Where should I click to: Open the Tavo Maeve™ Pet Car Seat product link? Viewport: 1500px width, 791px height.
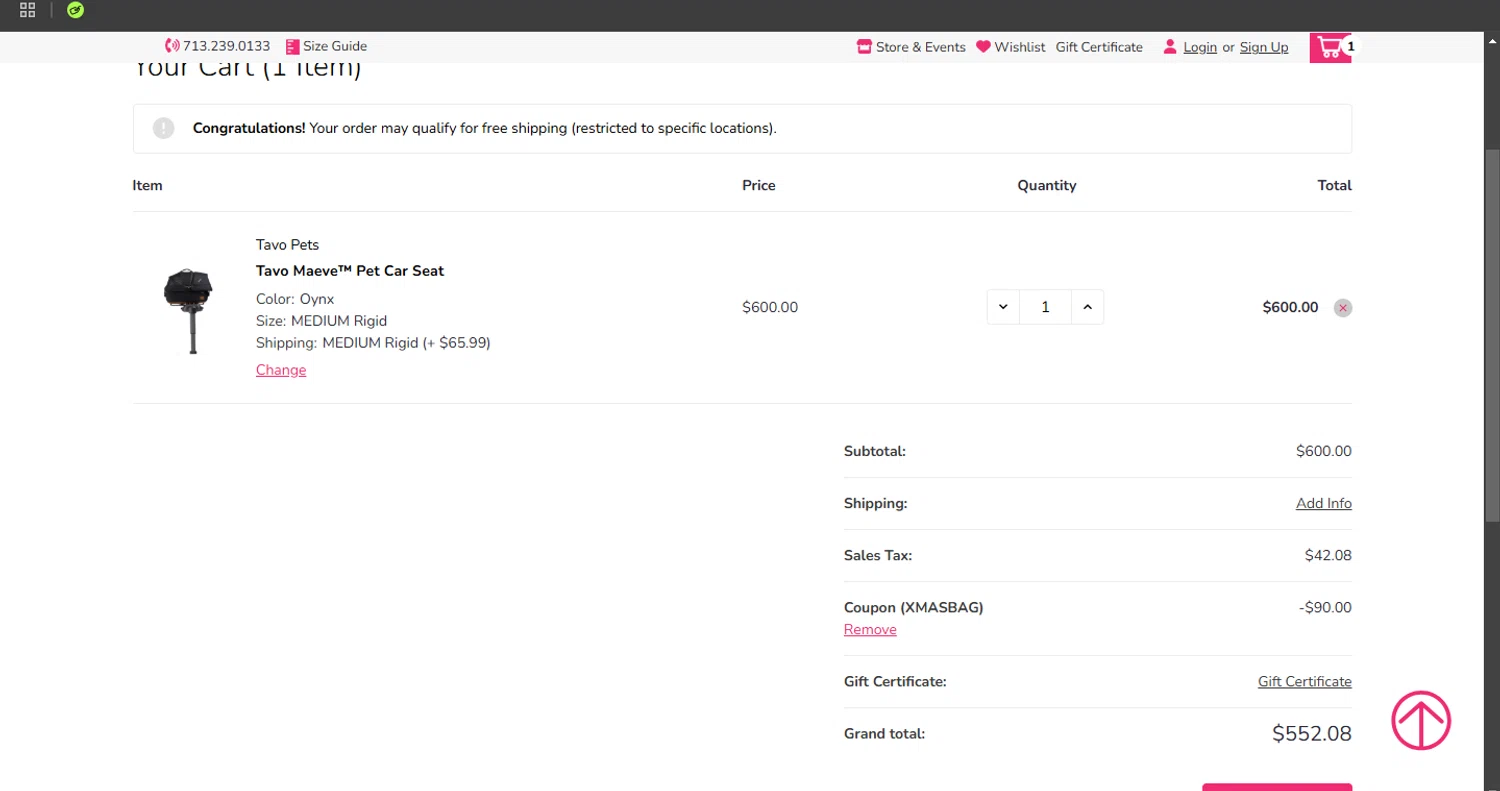tap(350, 271)
